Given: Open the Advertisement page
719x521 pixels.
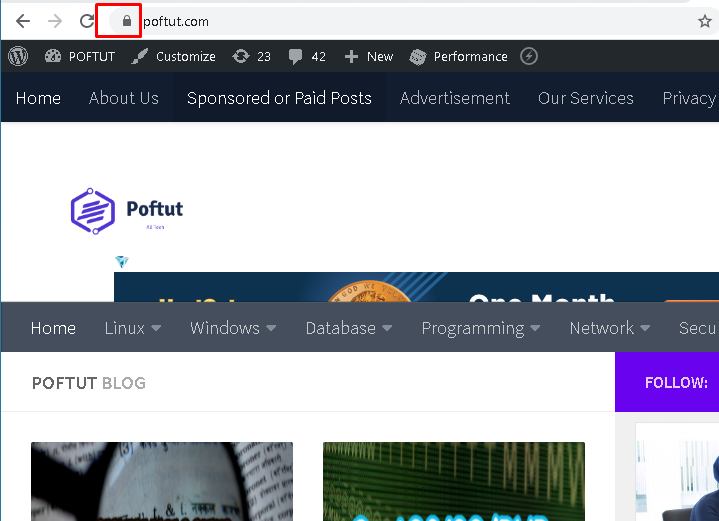Looking at the screenshot, I should tap(454, 98).
